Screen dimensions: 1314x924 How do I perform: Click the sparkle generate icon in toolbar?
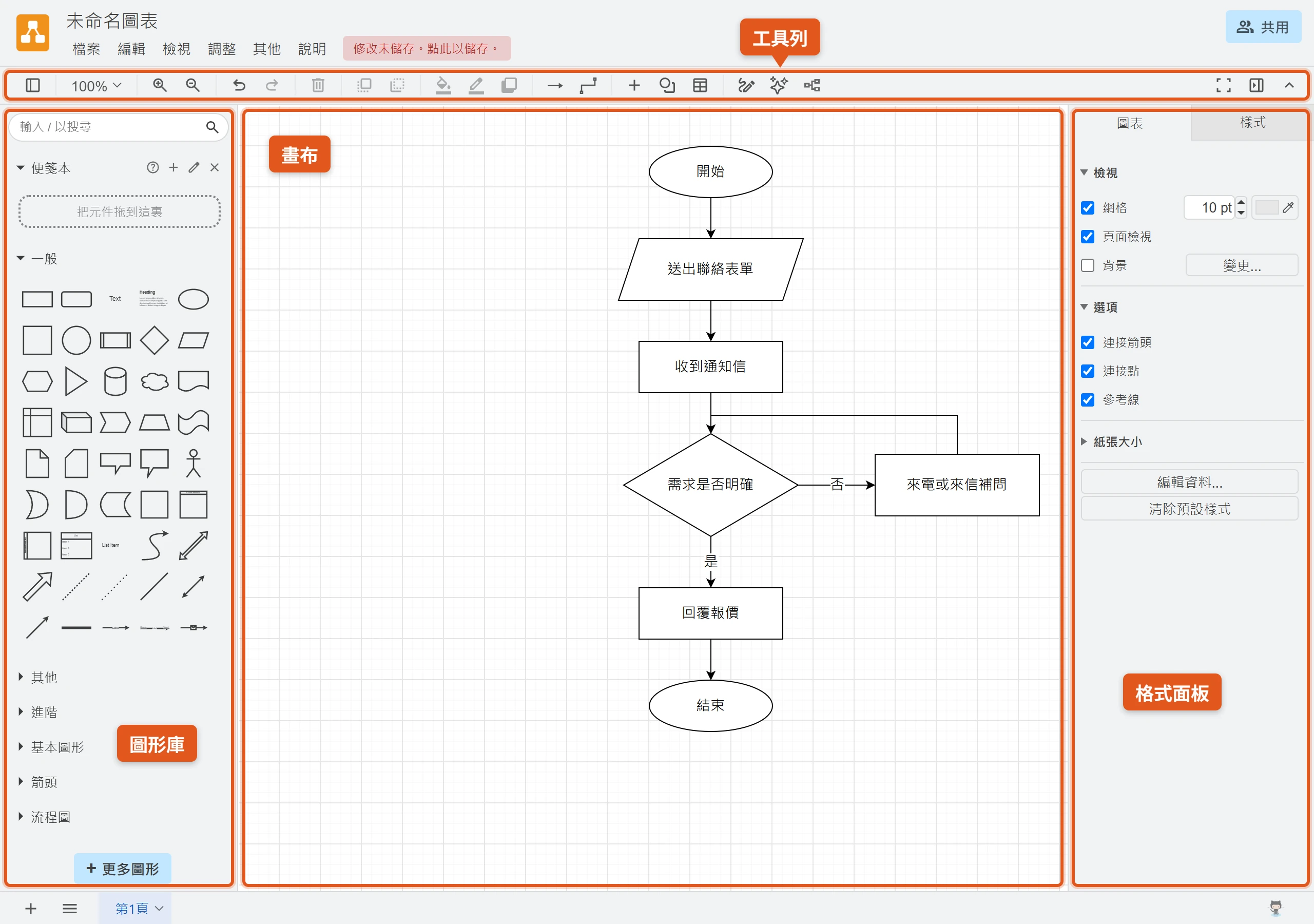[x=778, y=85]
